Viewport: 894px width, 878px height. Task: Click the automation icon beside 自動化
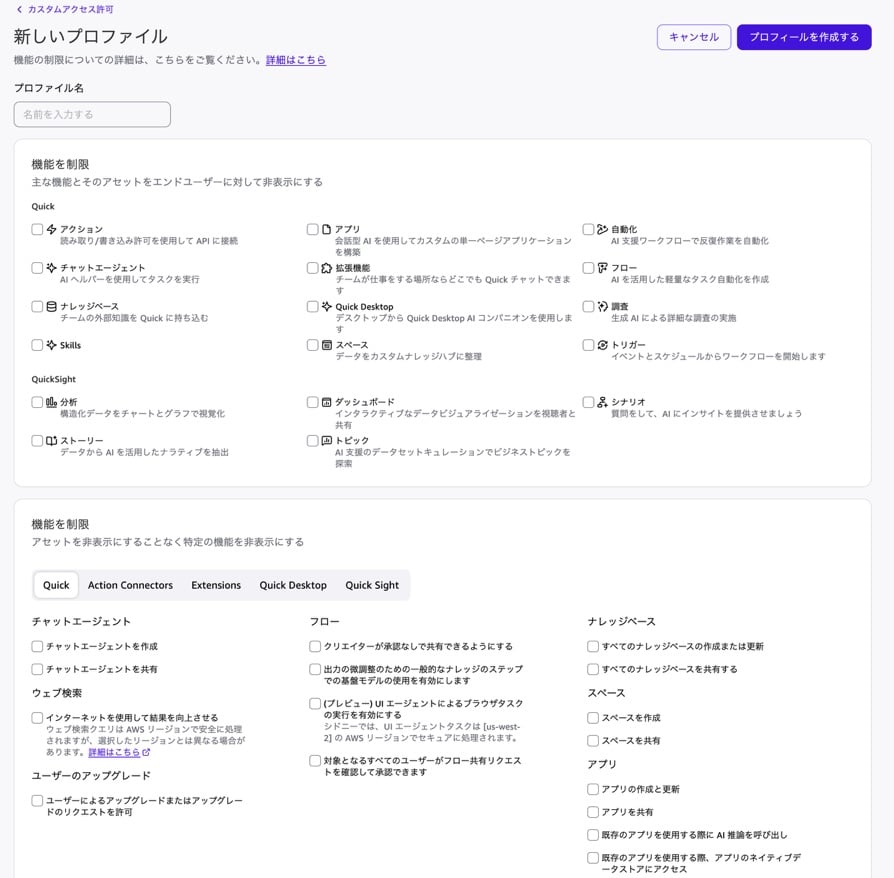tap(603, 229)
